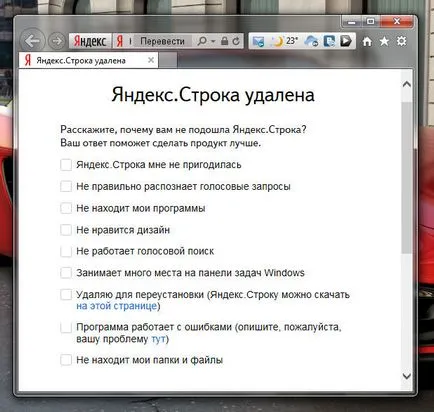Open the Яндекс logo button in toolbar

[x=90, y=41]
